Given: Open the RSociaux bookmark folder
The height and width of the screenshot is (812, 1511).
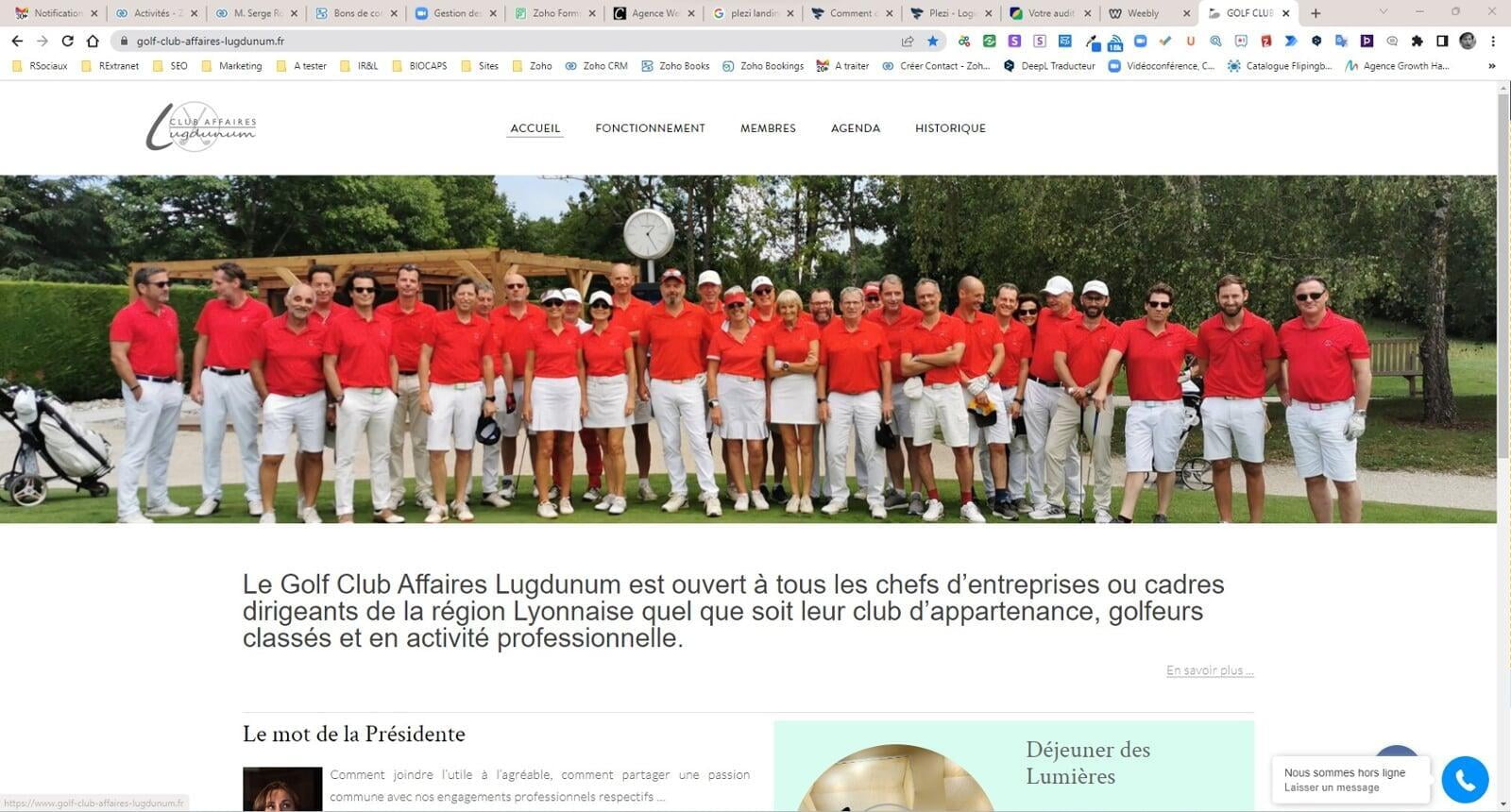Looking at the screenshot, I should tap(40, 66).
